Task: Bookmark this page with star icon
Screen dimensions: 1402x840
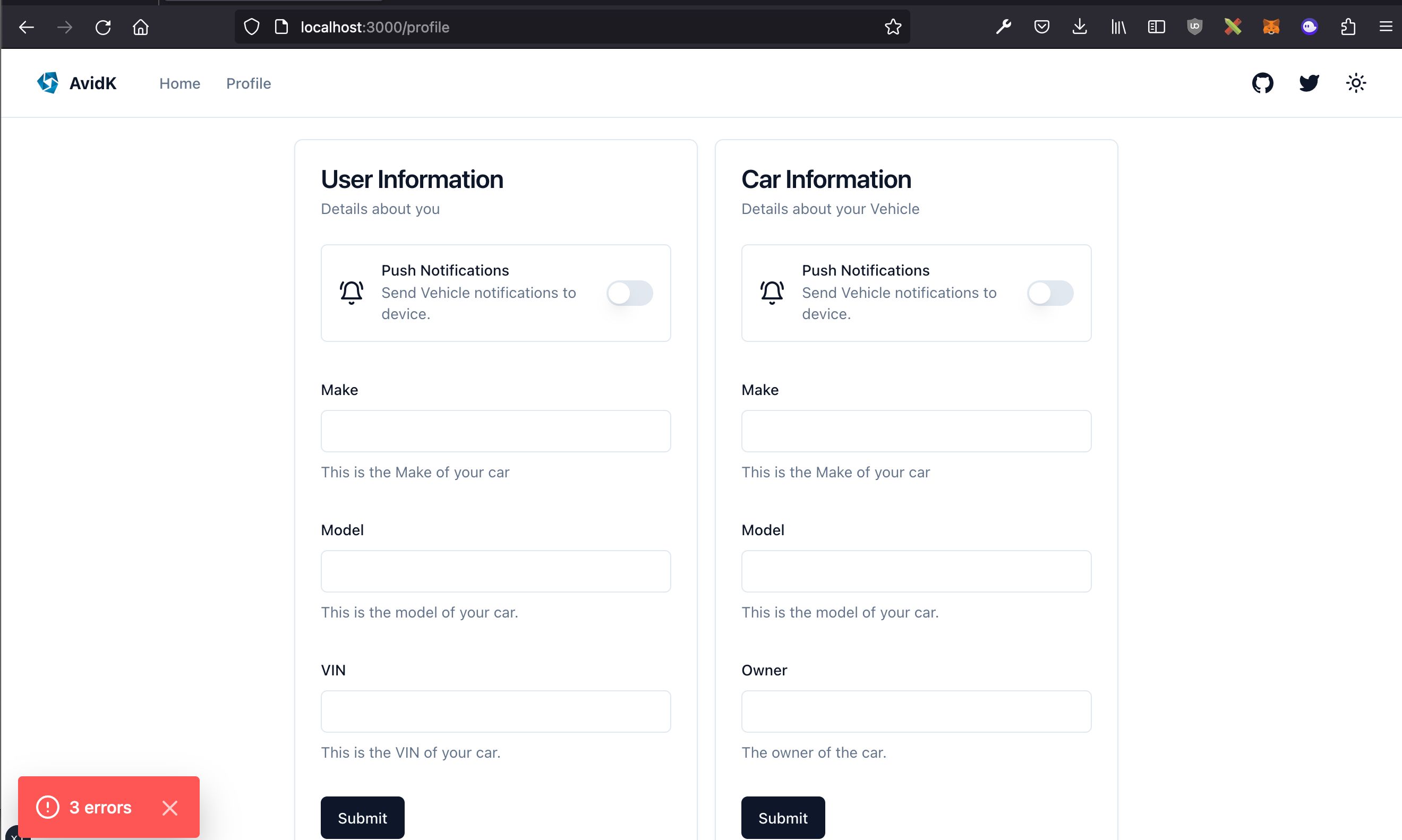Action: pyautogui.click(x=893, y=27)
